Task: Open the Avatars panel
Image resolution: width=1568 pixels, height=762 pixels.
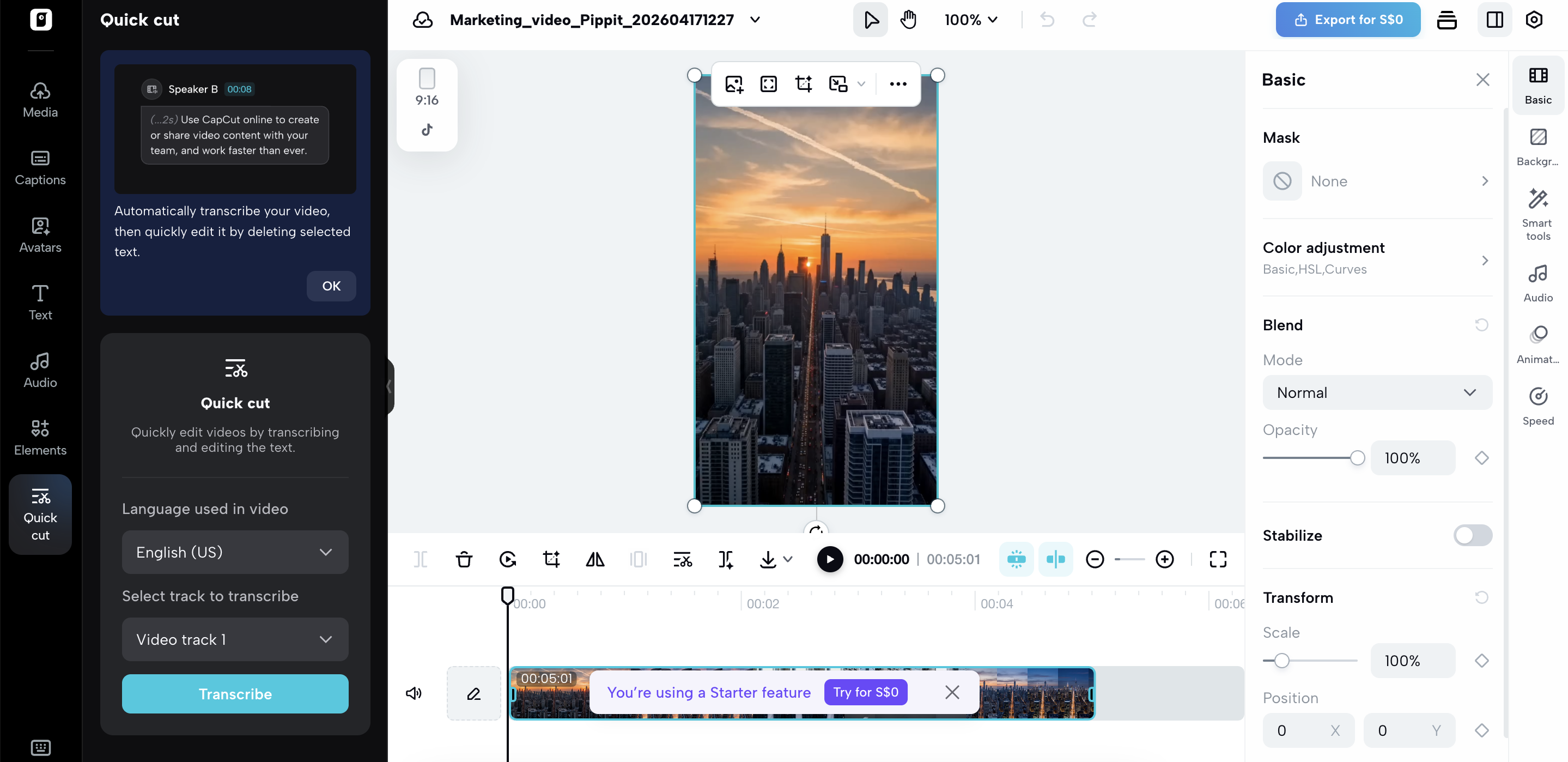Action: tap(40, 234)
